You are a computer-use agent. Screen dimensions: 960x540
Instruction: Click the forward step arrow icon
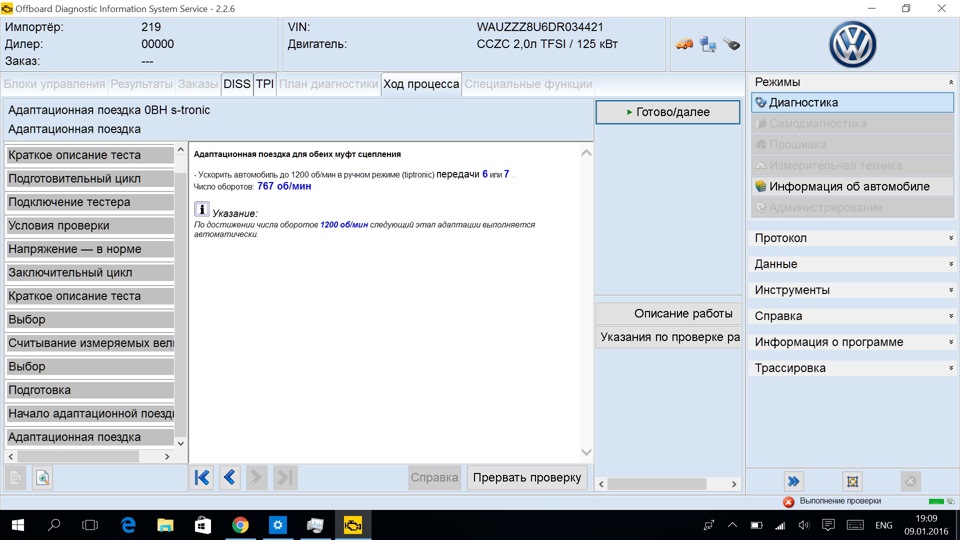pyautogui.click(x=257, y=478)
